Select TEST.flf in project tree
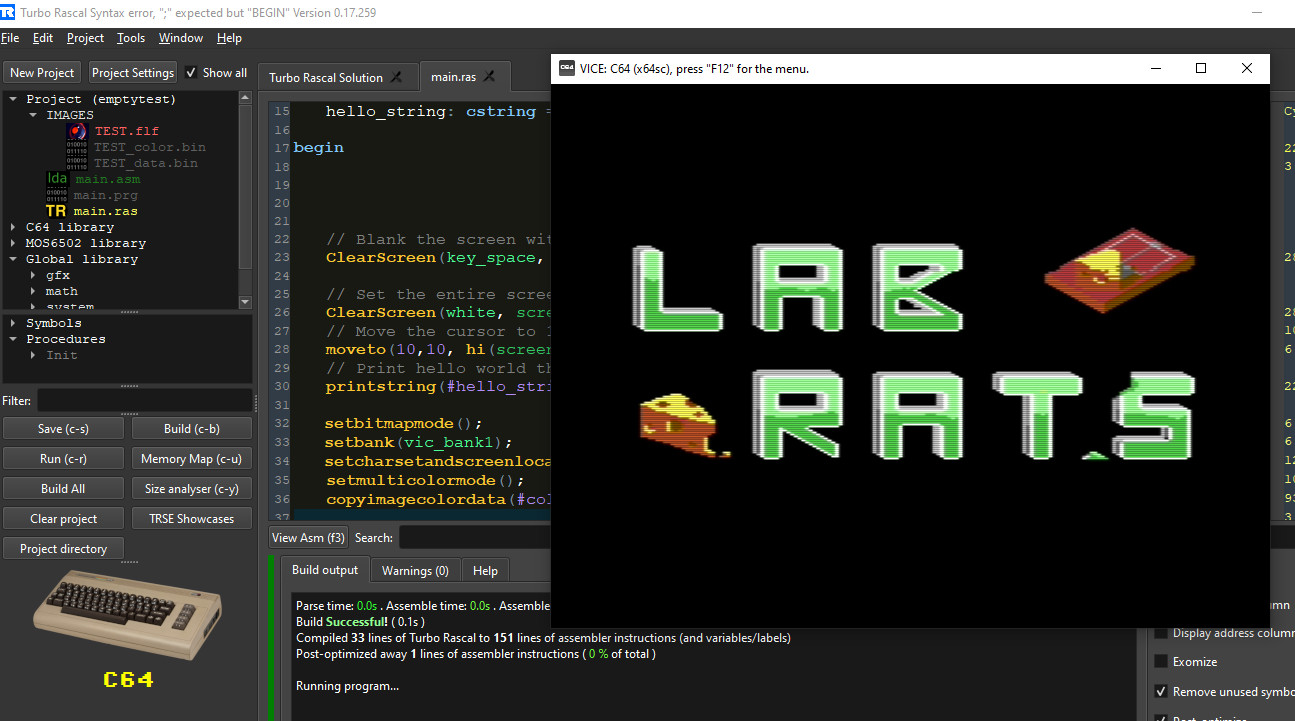 click(x=126, y=131)
